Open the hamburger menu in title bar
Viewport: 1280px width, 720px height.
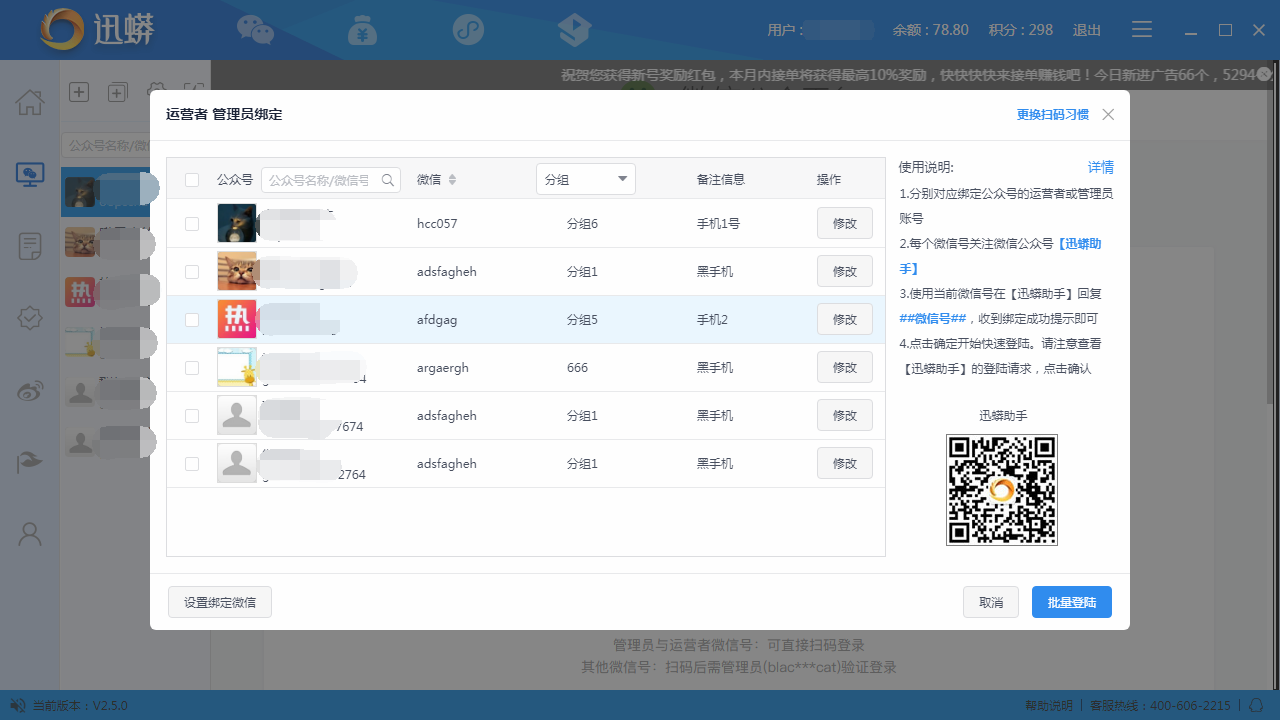[1142, 30]
